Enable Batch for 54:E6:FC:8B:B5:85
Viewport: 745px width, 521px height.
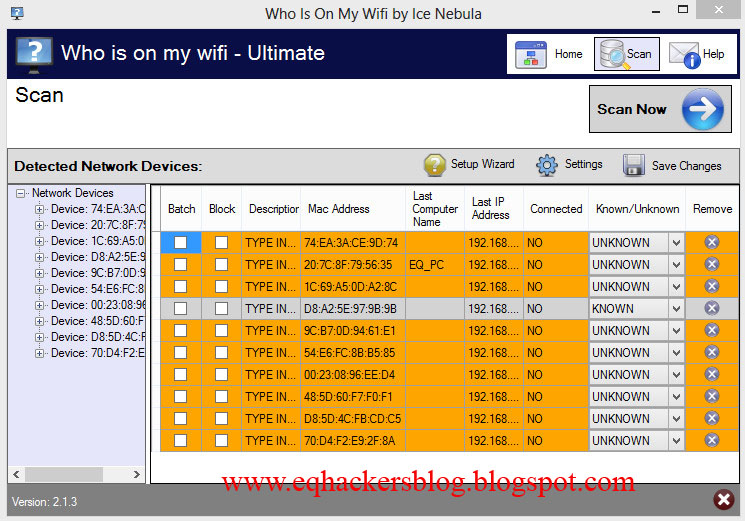pos(180,352)
